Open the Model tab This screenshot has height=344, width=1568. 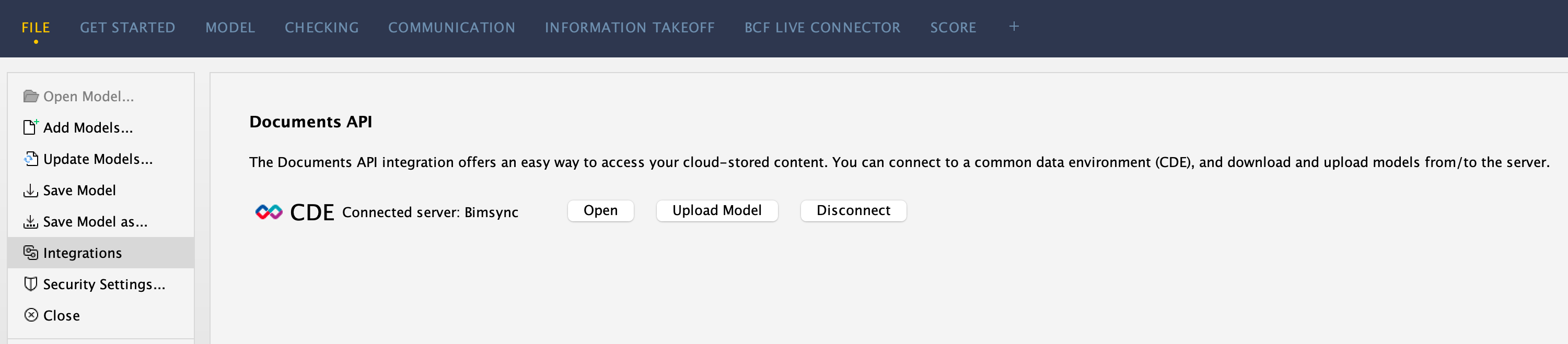tap(230, 27)
